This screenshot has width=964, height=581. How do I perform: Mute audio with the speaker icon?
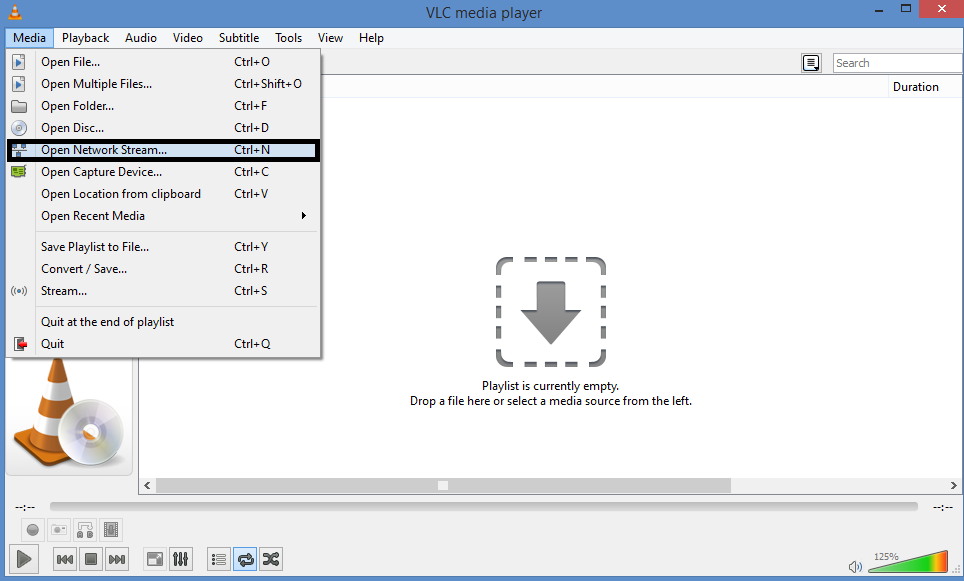(855, 566)
